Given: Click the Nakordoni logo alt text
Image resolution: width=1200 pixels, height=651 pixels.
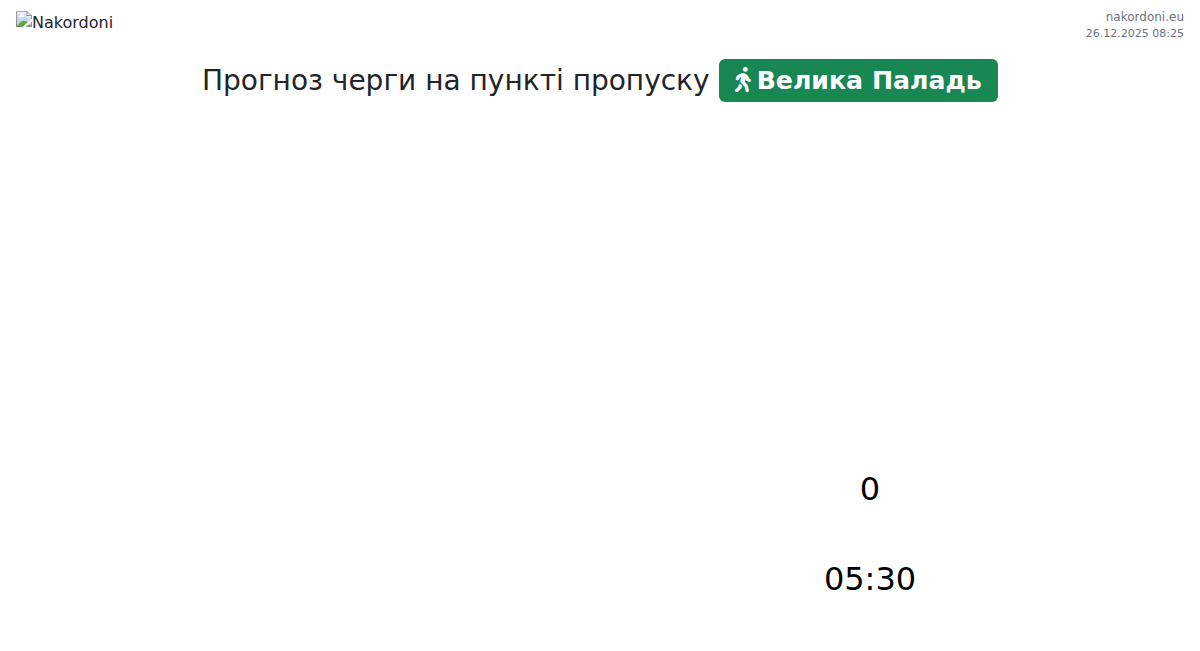Looking at the screenshot, I should click(x=73, y=22).
